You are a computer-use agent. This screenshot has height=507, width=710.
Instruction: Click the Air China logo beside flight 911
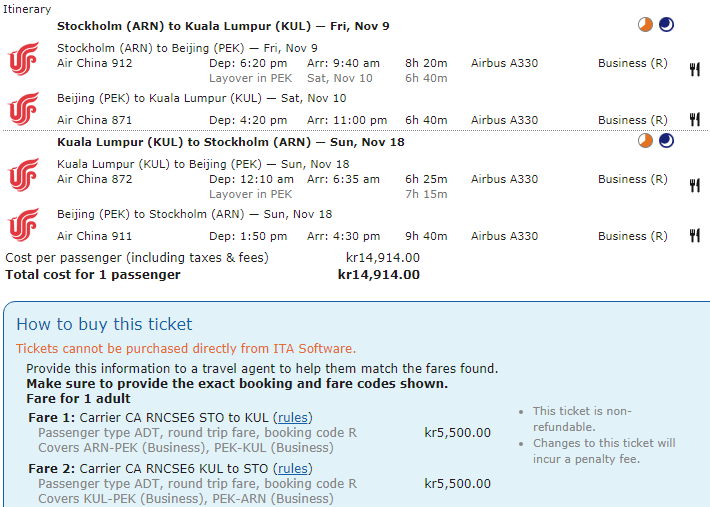(22, 225)
